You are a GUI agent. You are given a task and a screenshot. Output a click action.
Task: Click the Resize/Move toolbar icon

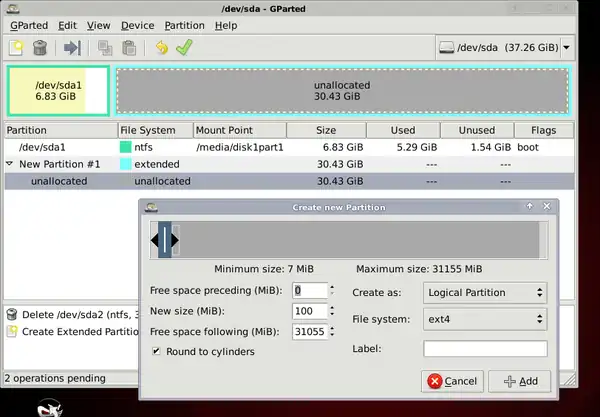pyautogui.click(x=72, y=47)
